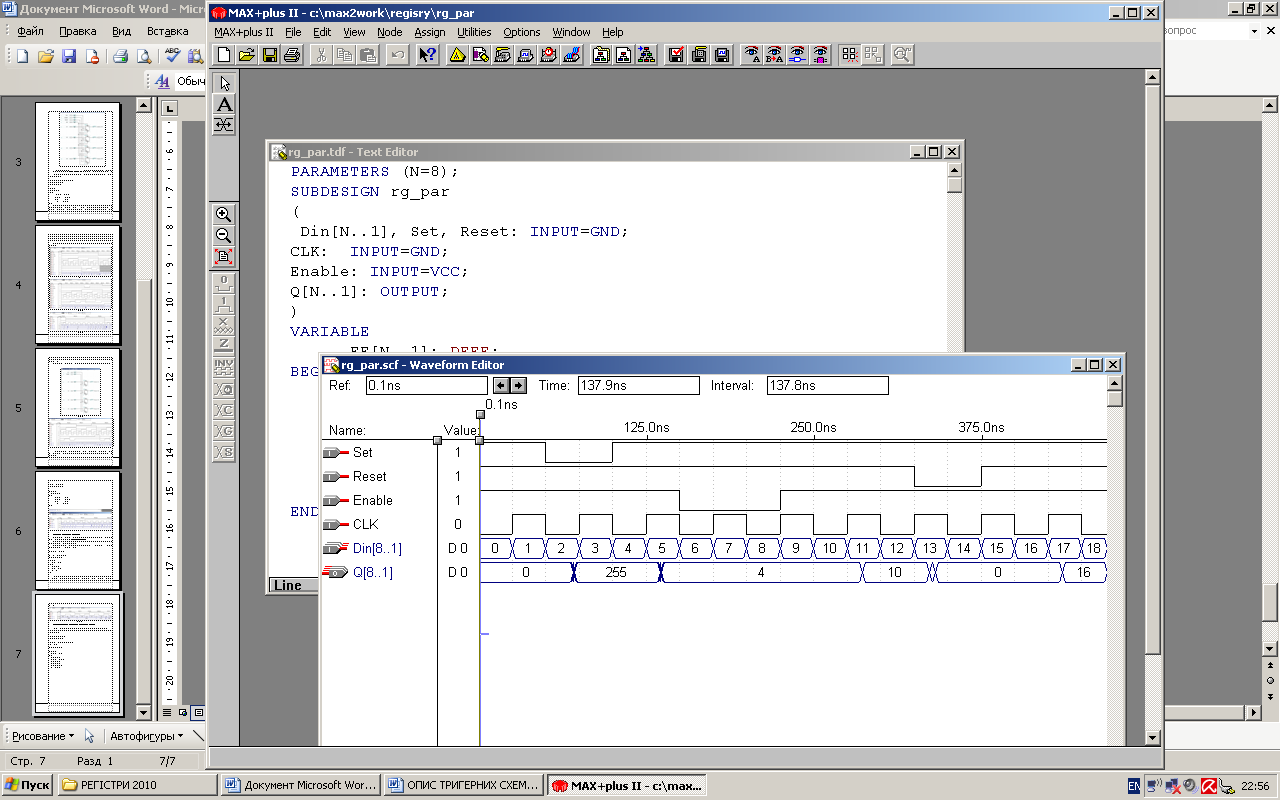This screenshot has height=800, width=1280.
Task: Launch the Simulator toolbar icon
Action: click(526, 55)
